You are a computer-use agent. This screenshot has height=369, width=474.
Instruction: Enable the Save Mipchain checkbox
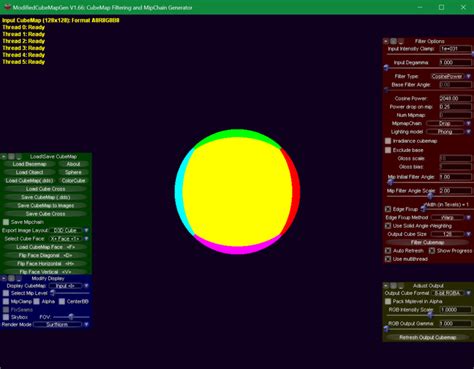(6, 222)
